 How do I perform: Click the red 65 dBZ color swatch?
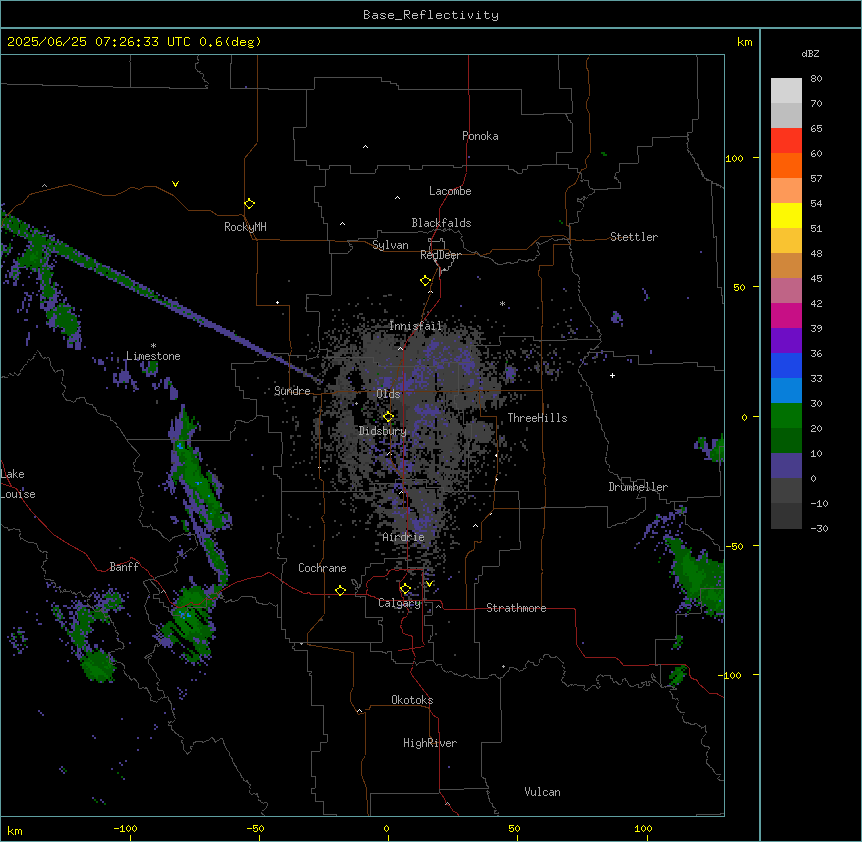(x=786, y=141)
